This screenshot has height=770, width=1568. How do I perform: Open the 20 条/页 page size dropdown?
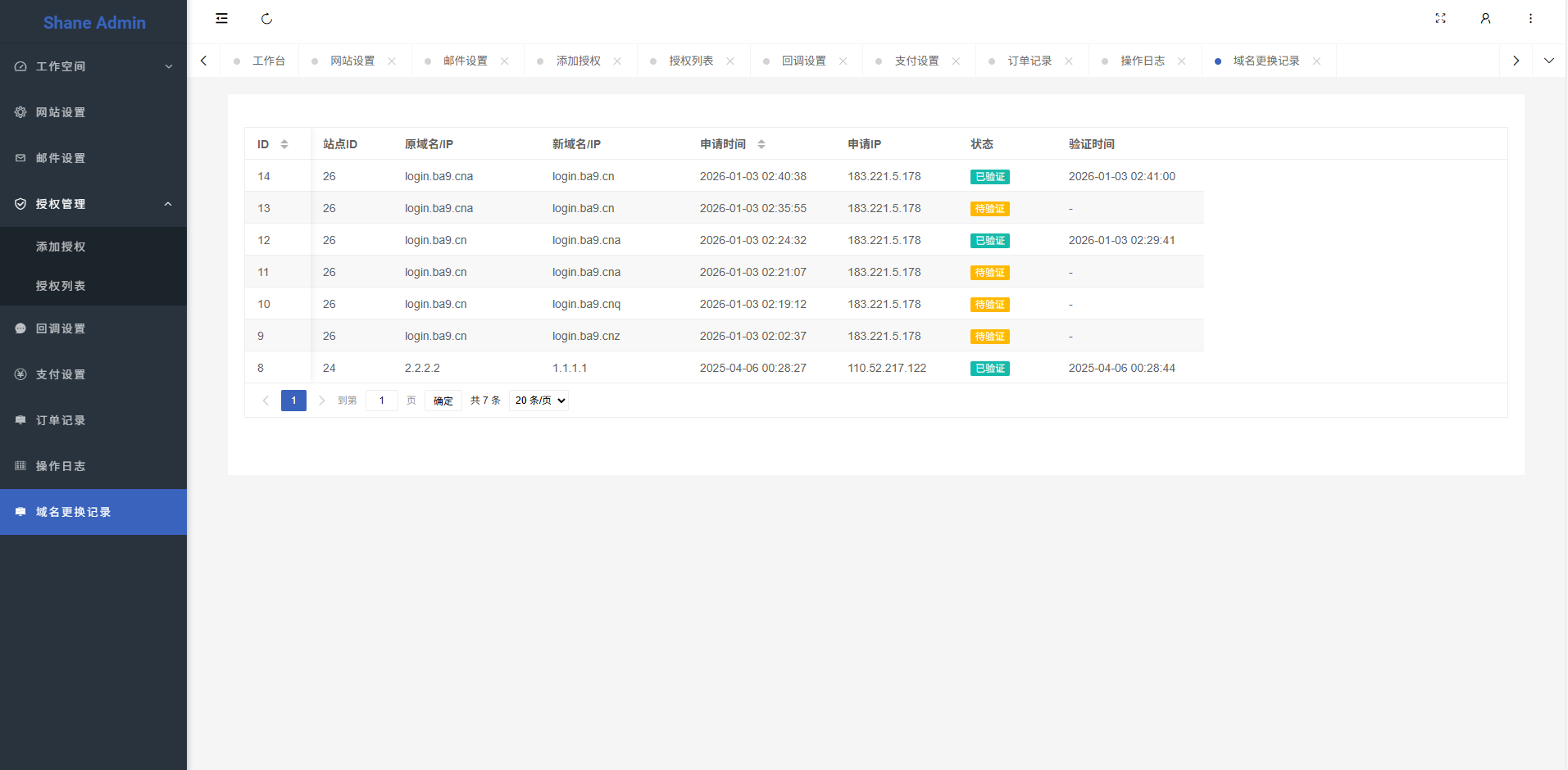(539, 401)
